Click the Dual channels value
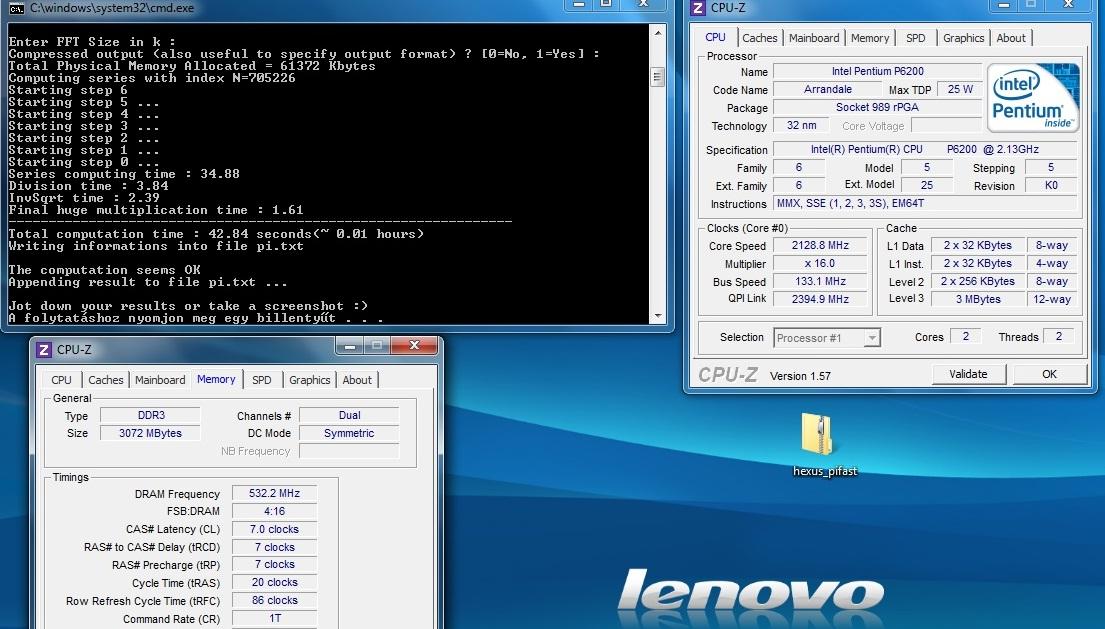Viewport: 1105px width, 629px height. 349,416
